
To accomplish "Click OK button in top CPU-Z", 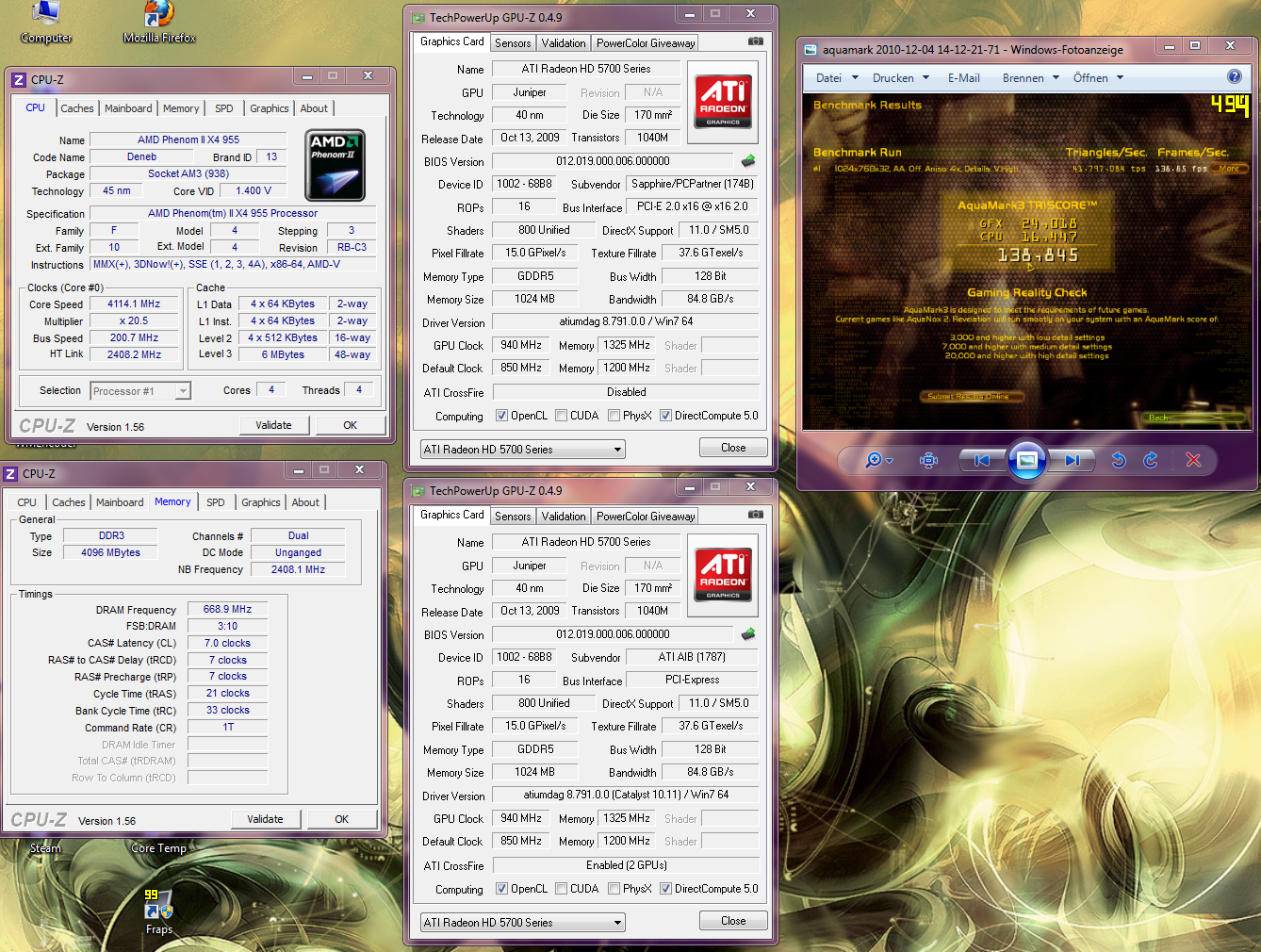I will coord(350,425).
